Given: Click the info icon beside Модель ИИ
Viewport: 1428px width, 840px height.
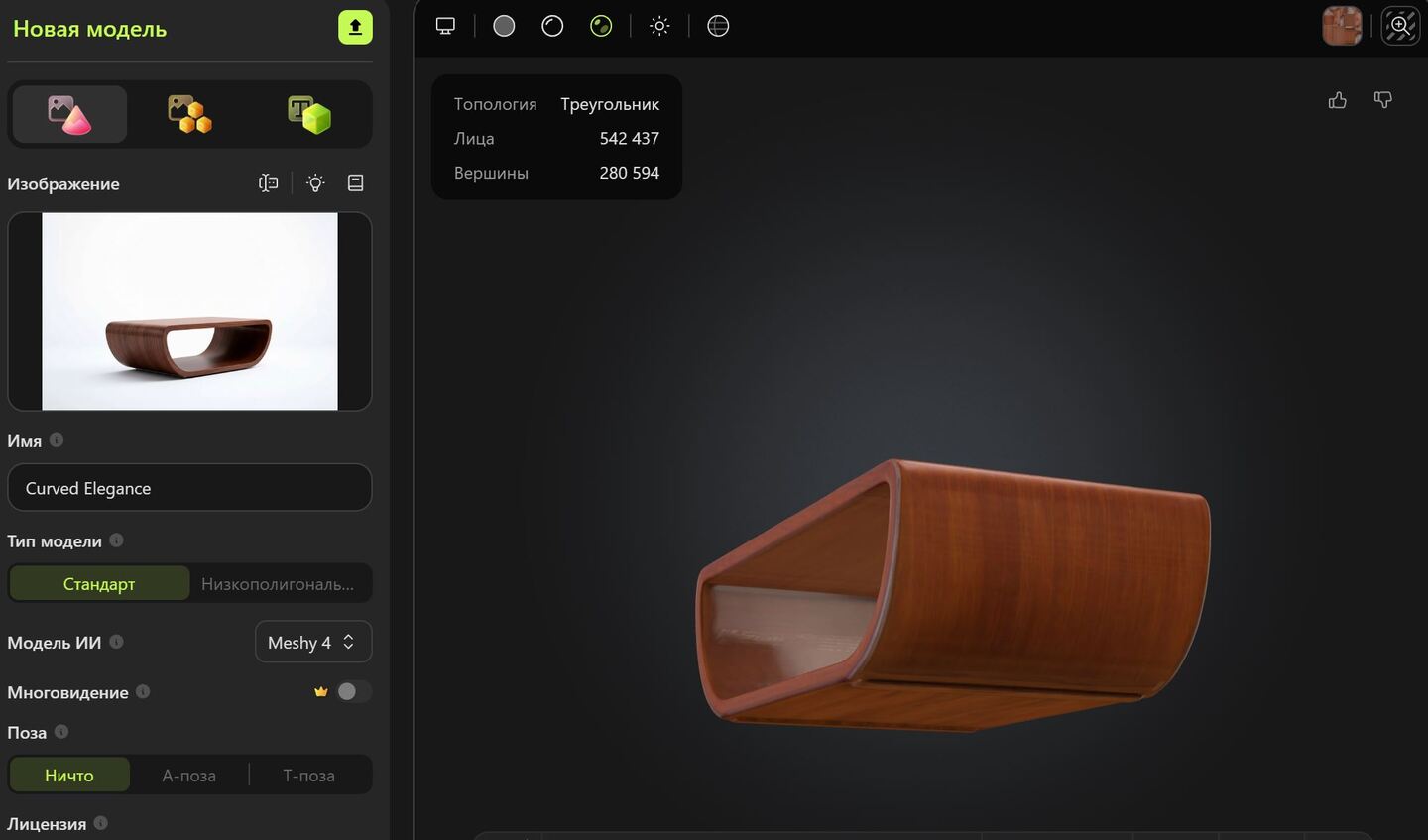Looking at the screenshot, I should click(116, 642).
